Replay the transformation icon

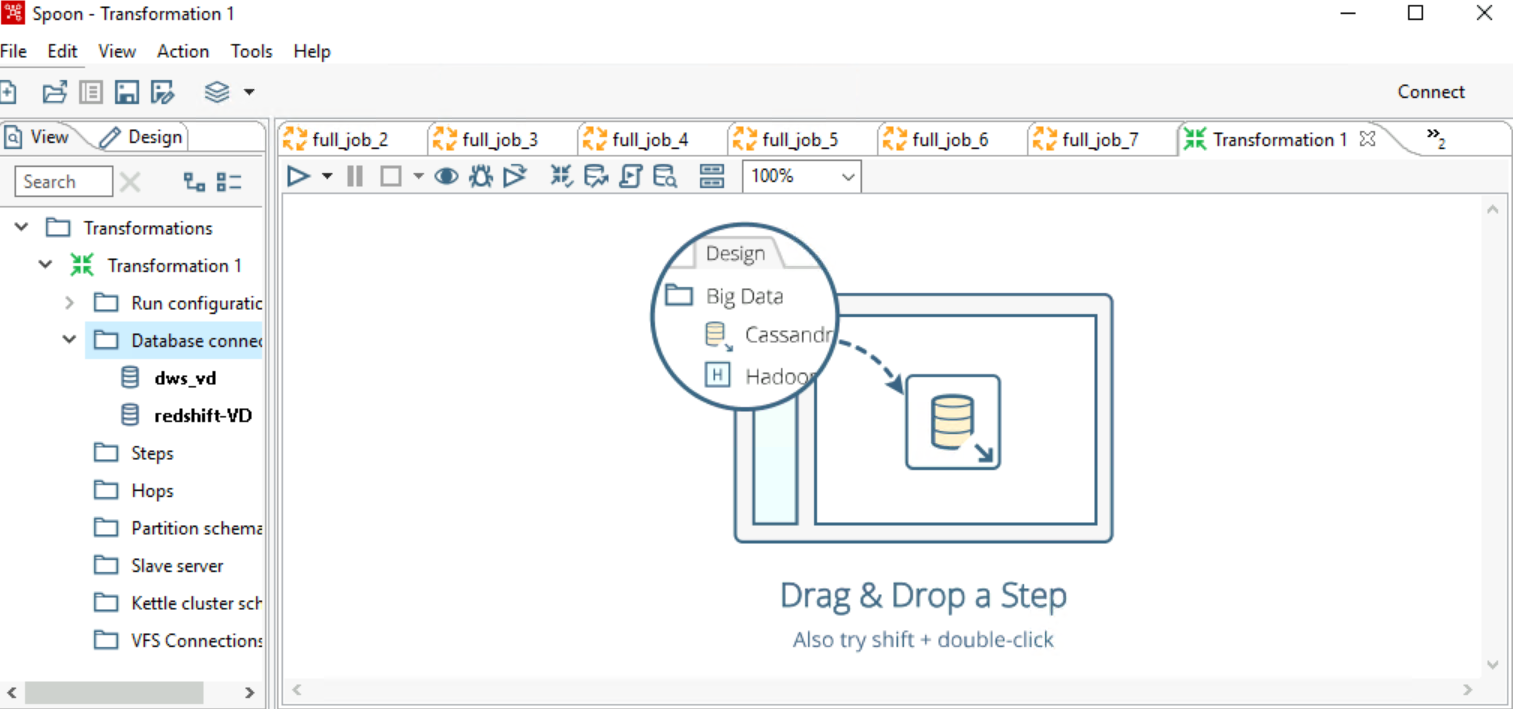coord(514,177)
